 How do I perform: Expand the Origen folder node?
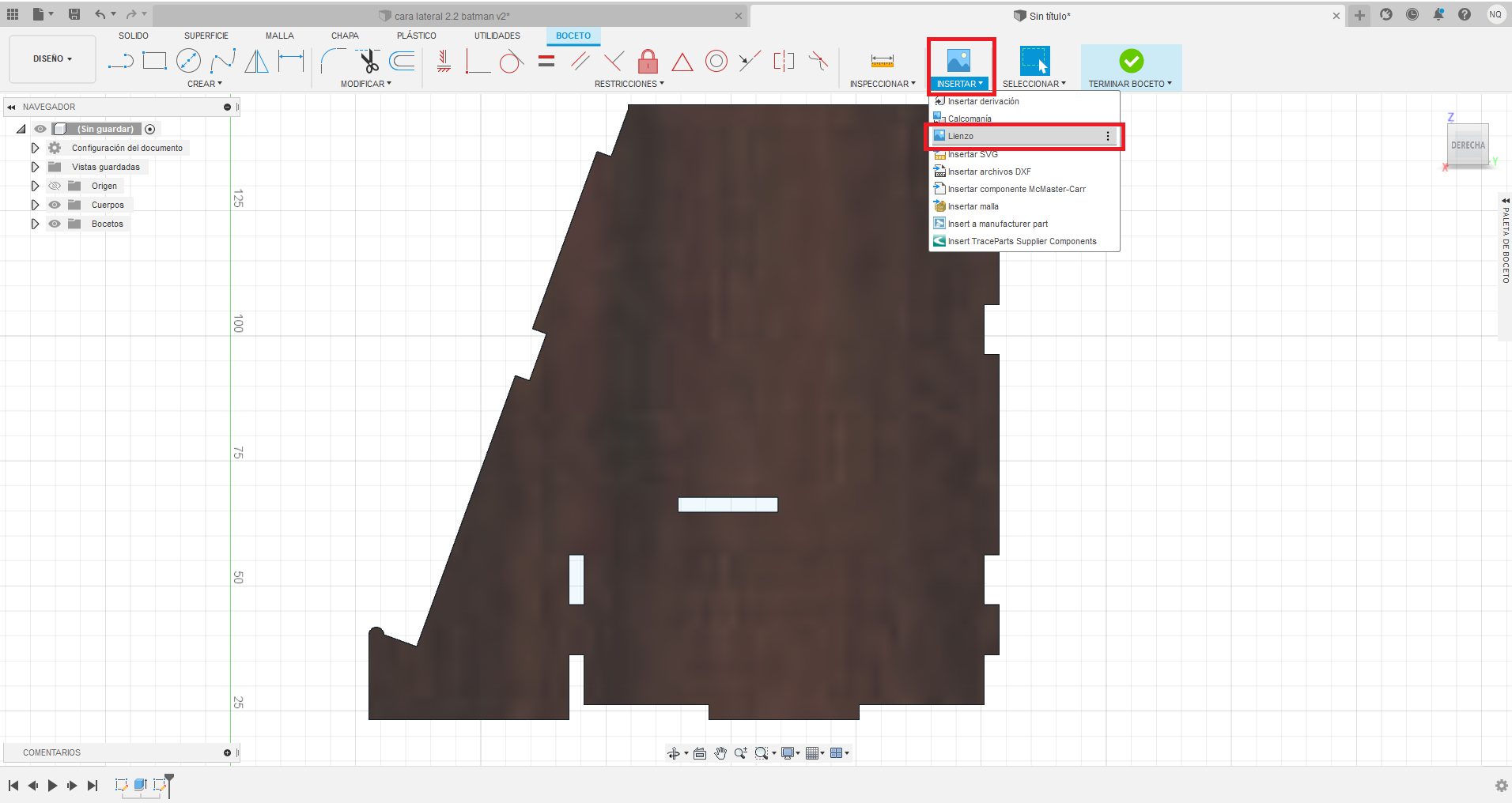tap(35, 186)
